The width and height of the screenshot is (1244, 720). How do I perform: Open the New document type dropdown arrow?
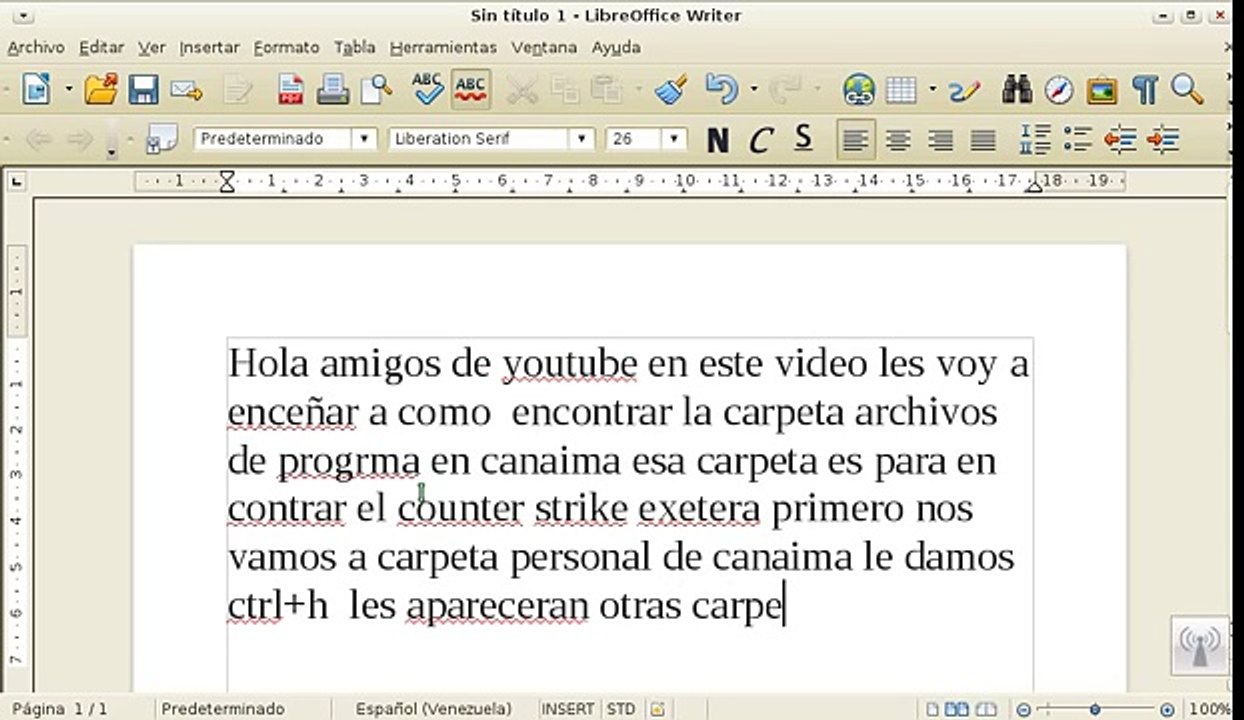tap(68, 90)
